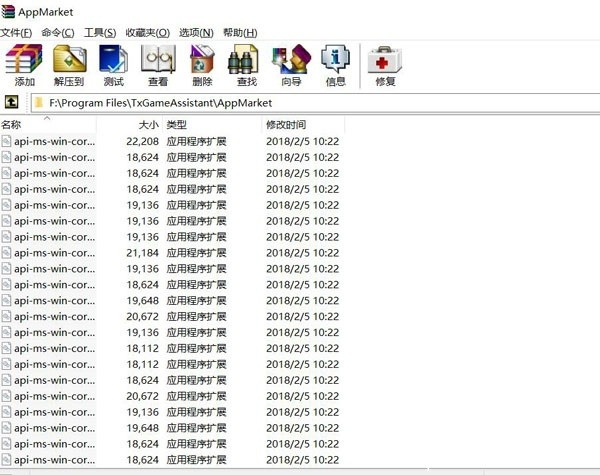Click the modified date in the 22,208 row
This screenshot has height=475, width=600.
tap(303, 142)
